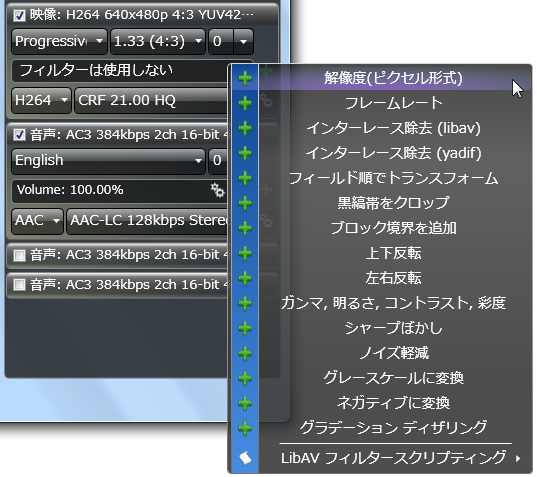Click the green plus icon beside 上下反転

point(245,253)
